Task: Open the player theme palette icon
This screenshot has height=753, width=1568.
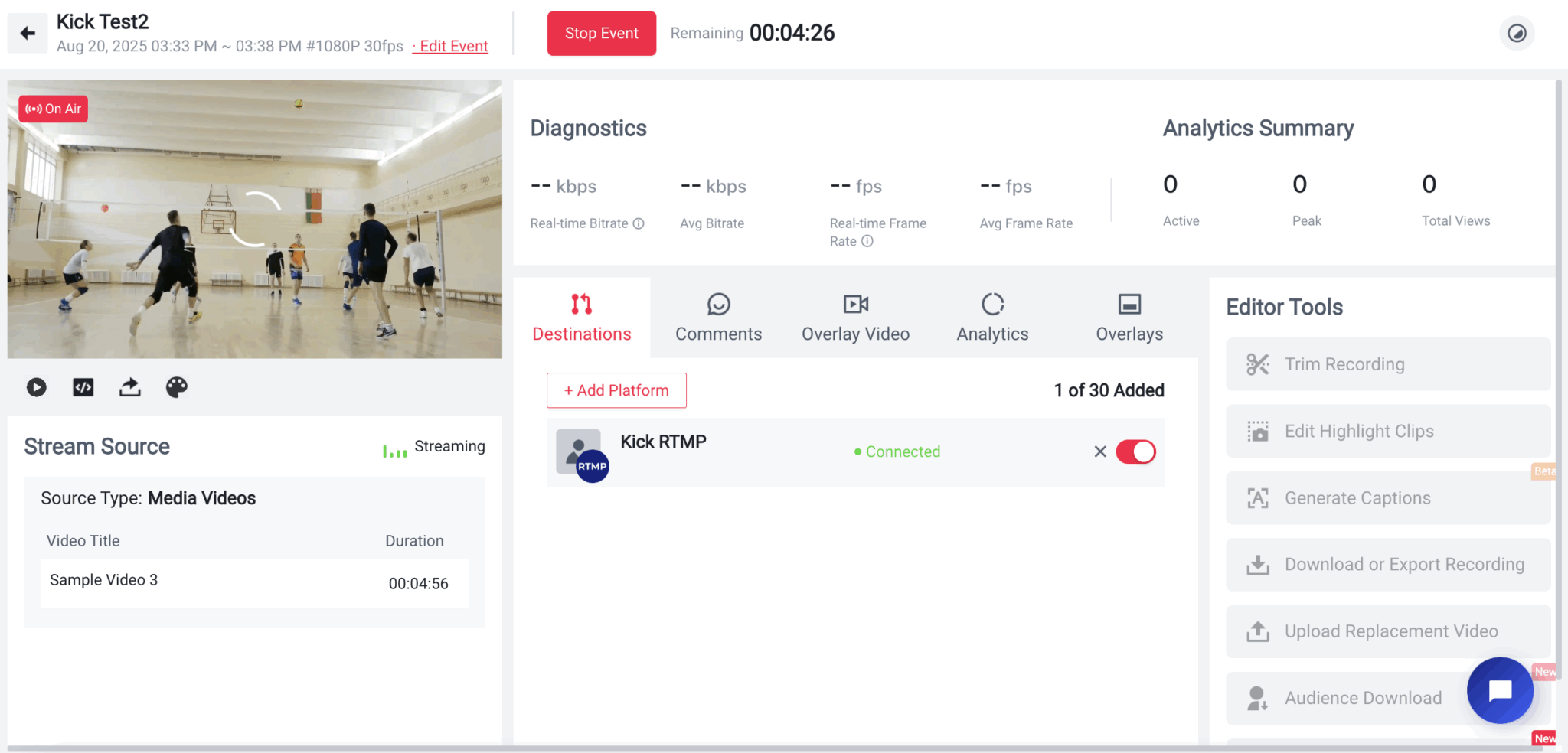Action: pyautogui.click(x=177, y=387)
